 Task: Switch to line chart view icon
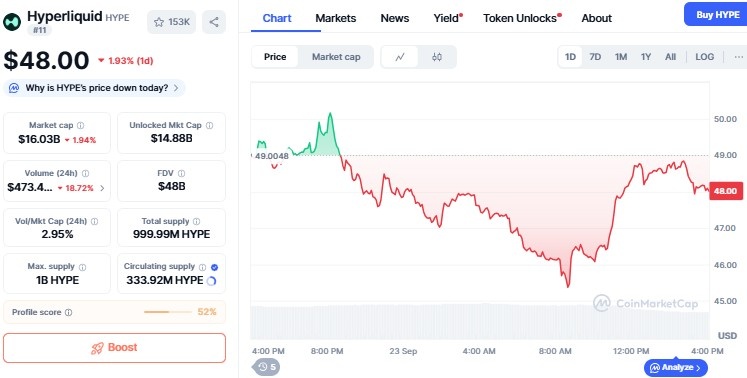point(400,57)
